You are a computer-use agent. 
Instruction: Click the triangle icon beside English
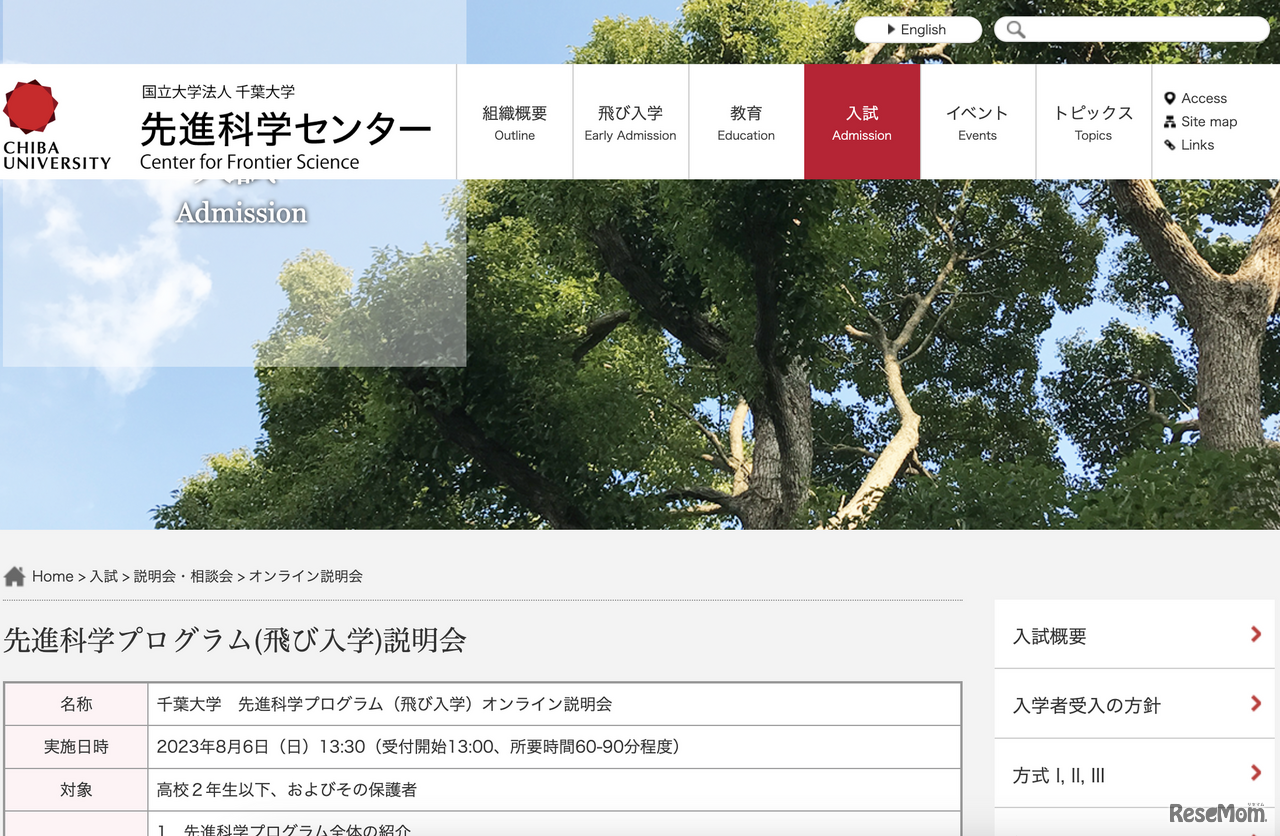[893, 29]
